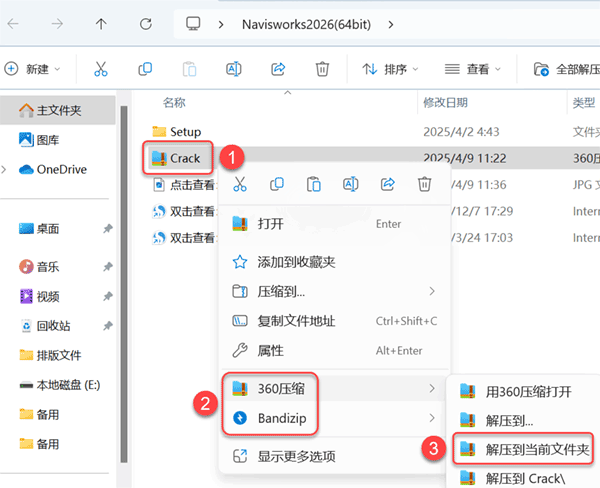The image size is (600, 488).
Task: Click the This PC monitor icon
Action: [193, 24]
